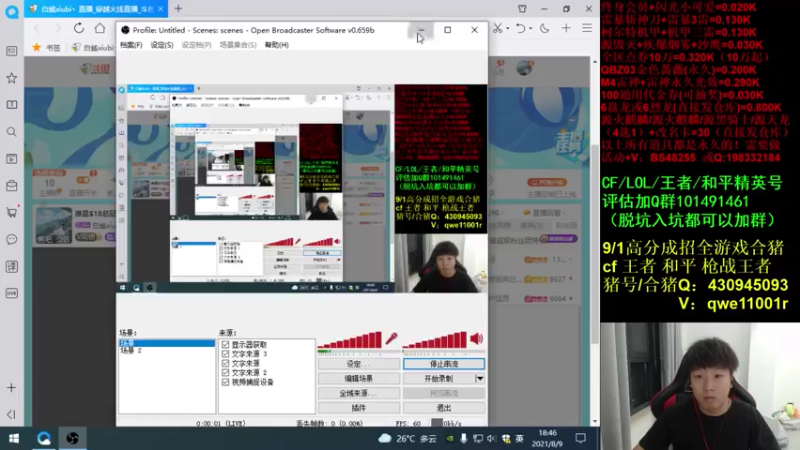
Task: Adjust the microphone volume slider in OBS
Action: pos(349,340)
